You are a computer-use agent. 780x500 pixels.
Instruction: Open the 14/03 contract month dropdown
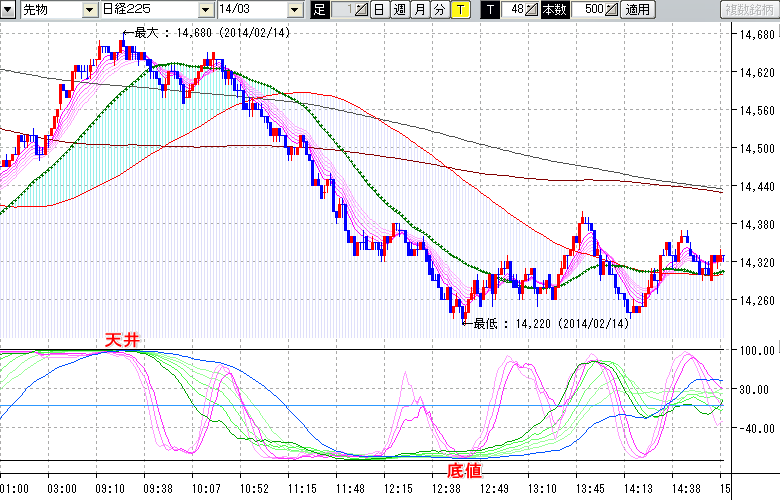[x=256, y=10]
